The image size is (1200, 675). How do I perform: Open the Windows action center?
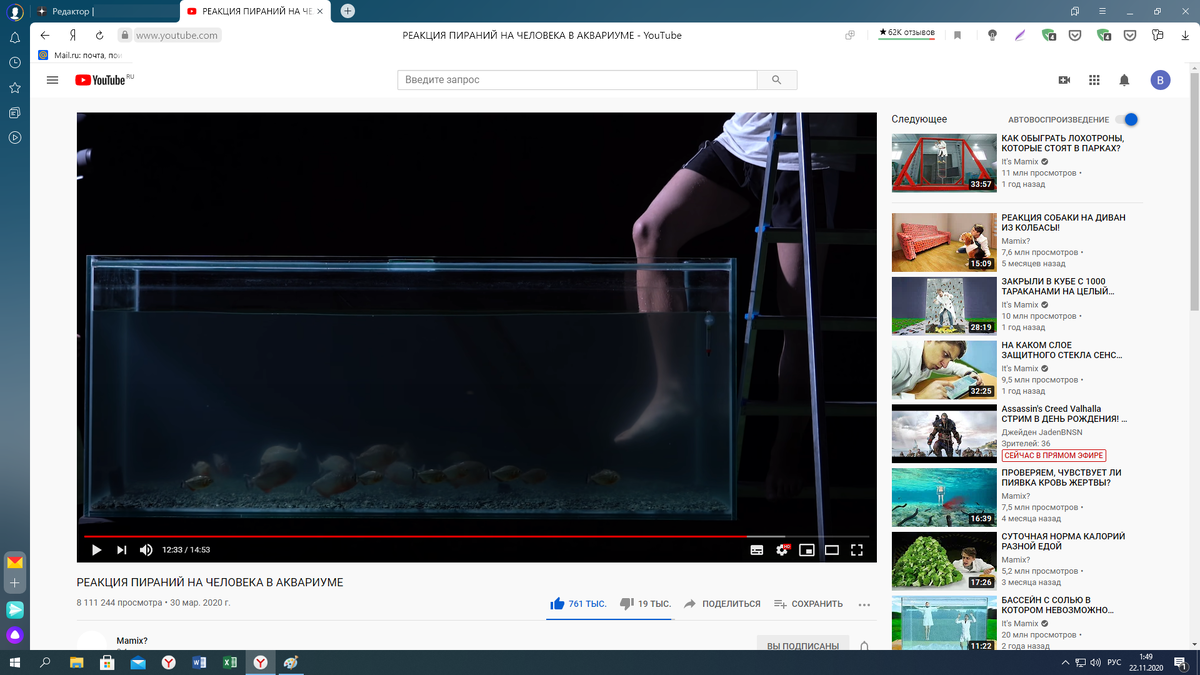(x=1180, y=662)
